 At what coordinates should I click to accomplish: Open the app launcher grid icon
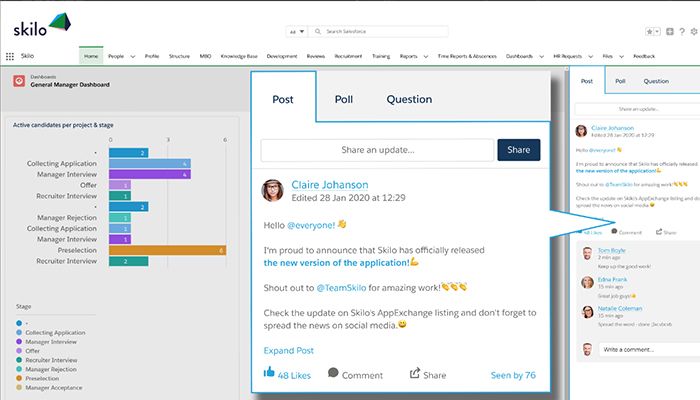click(x=10, y=56)
